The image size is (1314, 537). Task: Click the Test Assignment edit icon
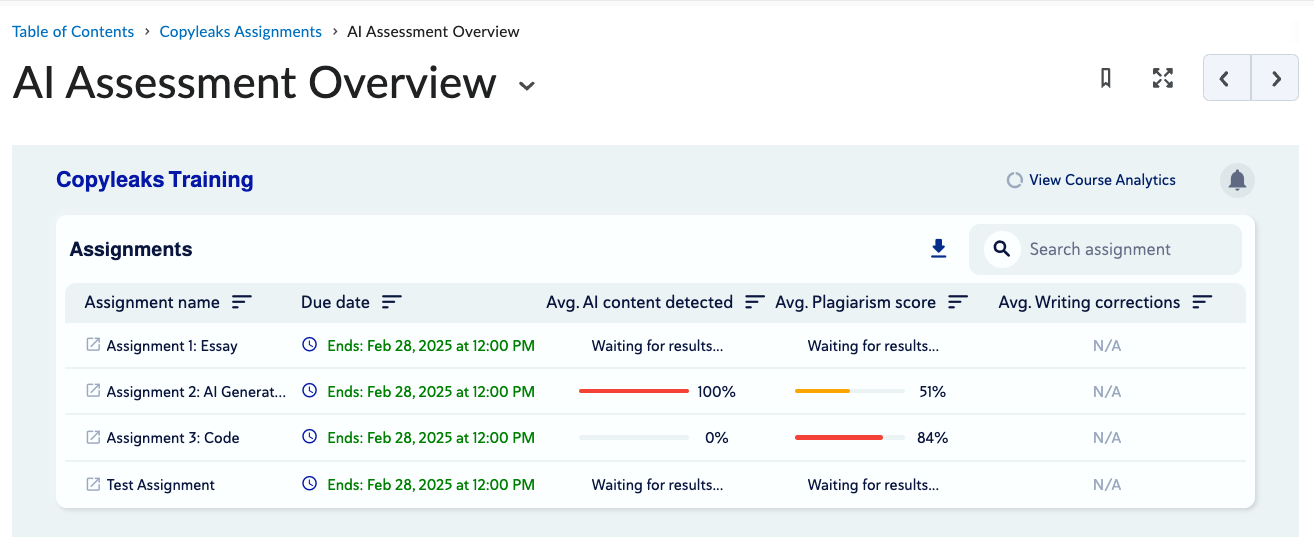point(93,484)
